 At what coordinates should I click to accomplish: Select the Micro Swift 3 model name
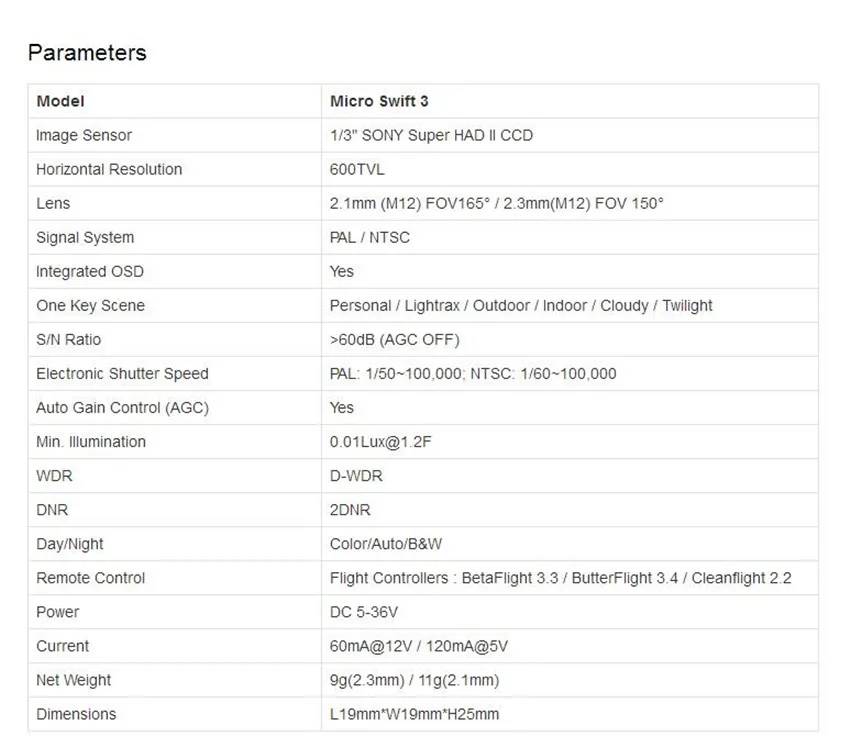click(379, 101)
